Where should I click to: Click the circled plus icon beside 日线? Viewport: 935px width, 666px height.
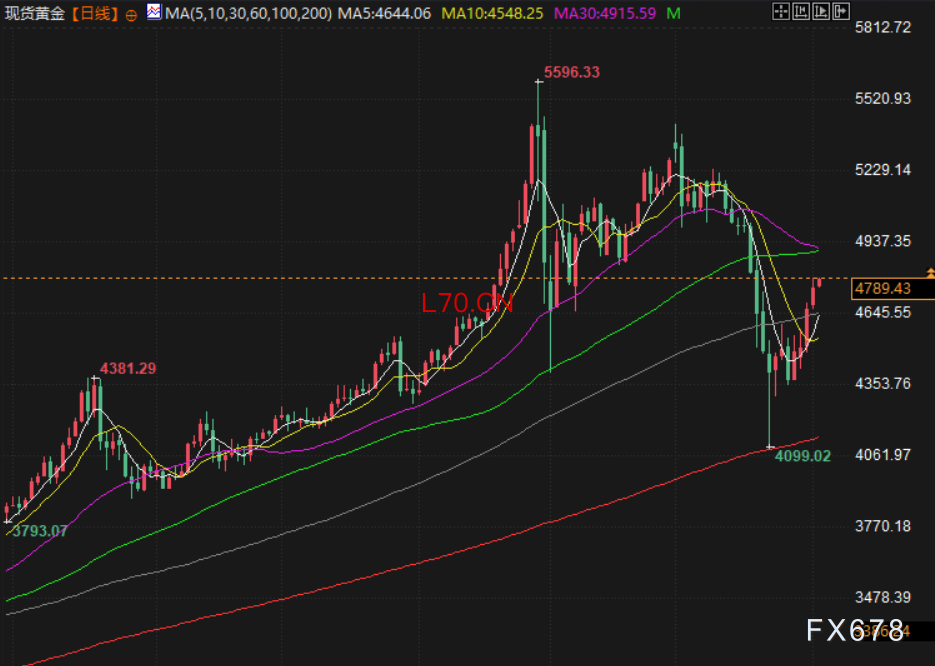[x=131, y=14]
